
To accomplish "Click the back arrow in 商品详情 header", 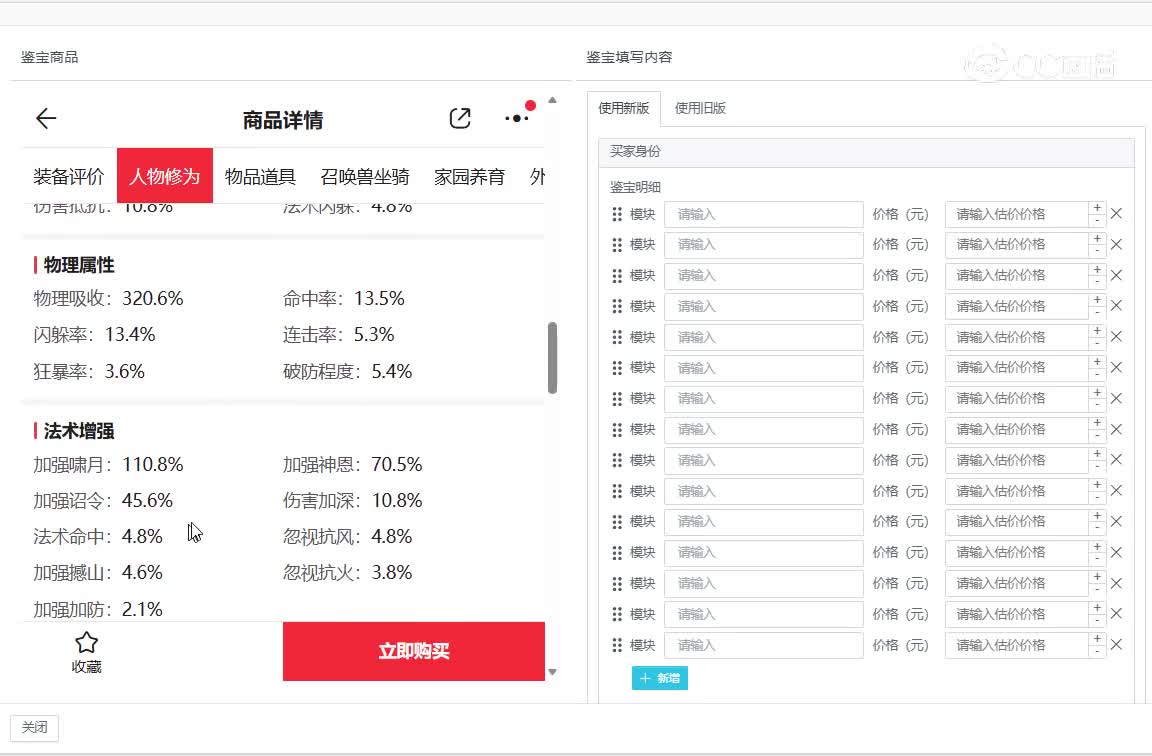I will 46,119.
